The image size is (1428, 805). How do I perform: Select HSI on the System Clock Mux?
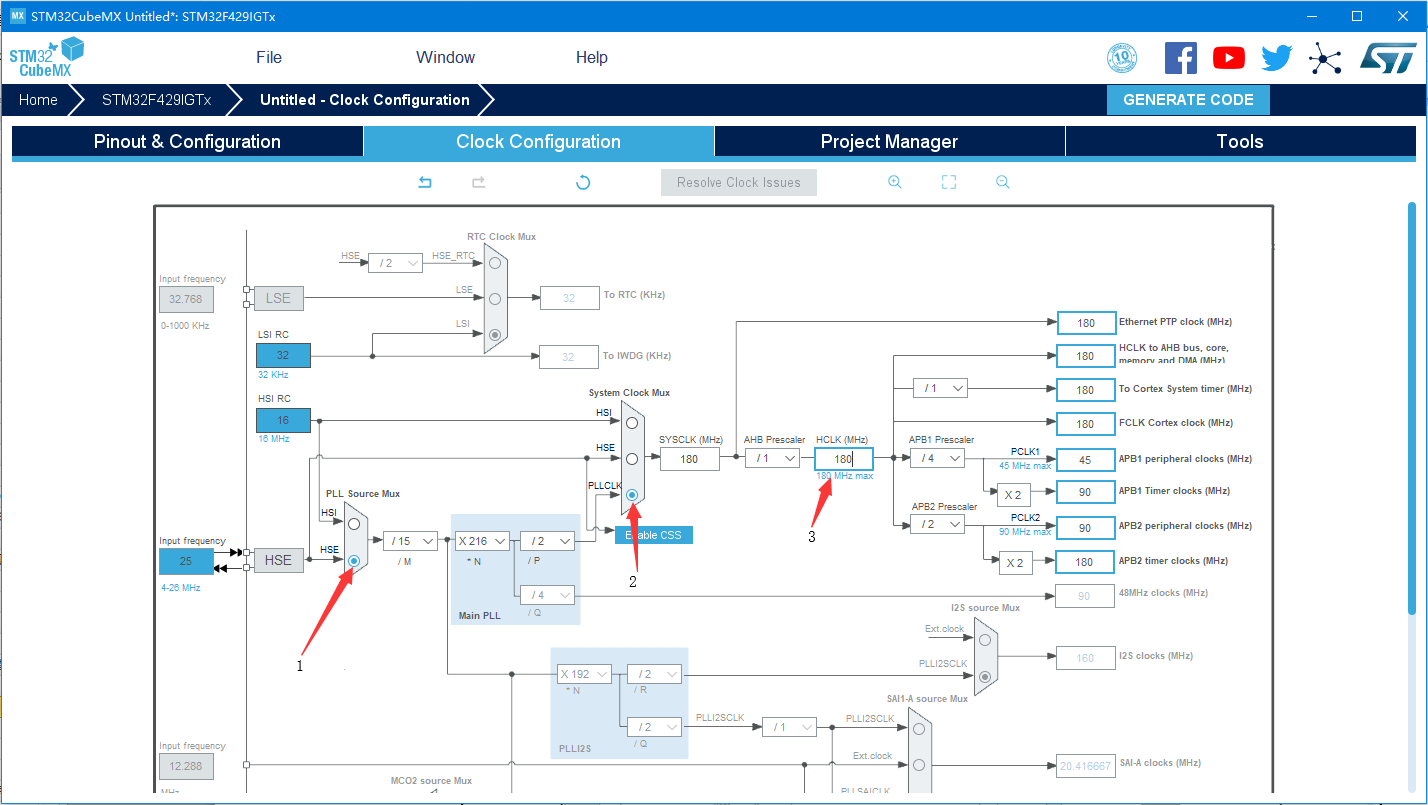632,423
